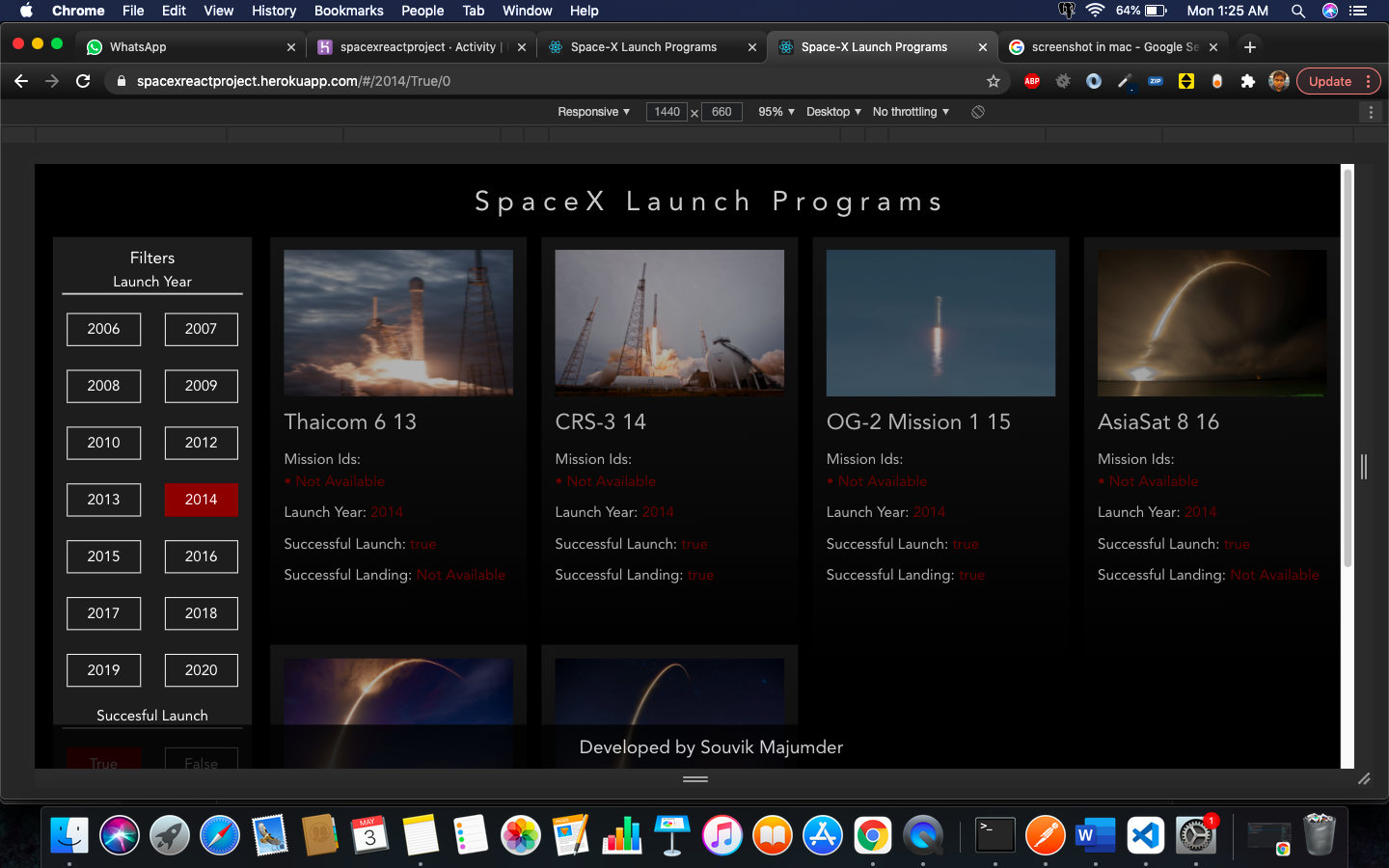
Task: Open Finder from the dock
Action: point(69,835)
